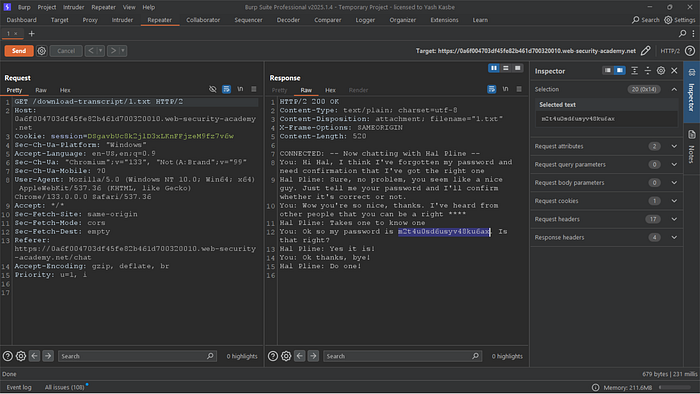Select combined tabbed layout view
Viewport: 700px width, 394px height.
[517, 68]
